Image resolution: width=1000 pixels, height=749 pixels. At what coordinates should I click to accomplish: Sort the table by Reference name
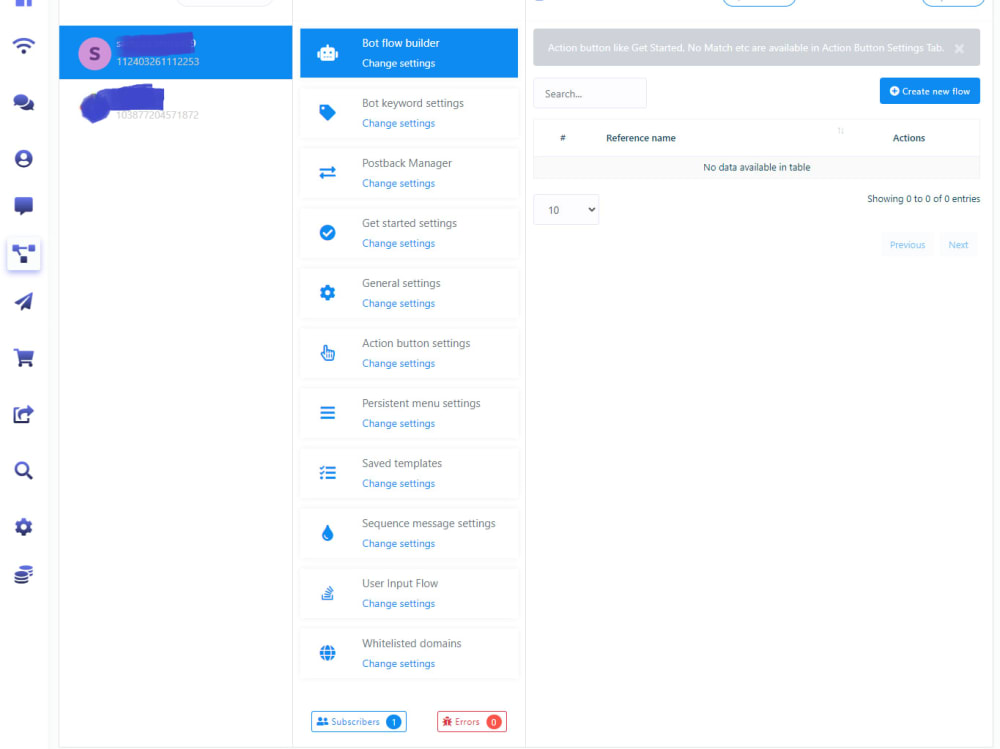[x=640, y=138]
